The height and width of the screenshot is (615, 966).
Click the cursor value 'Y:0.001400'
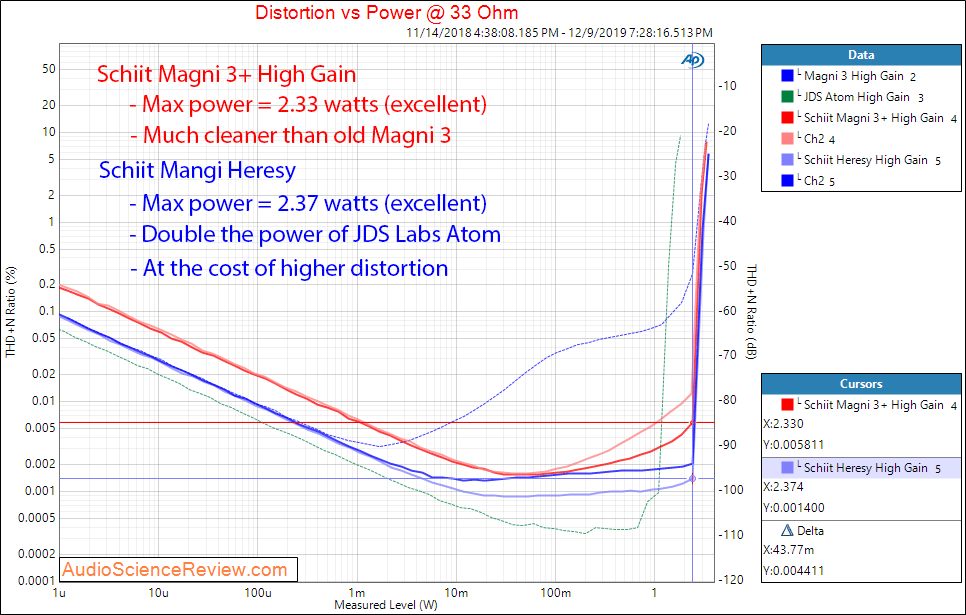[x=794, y=508]
